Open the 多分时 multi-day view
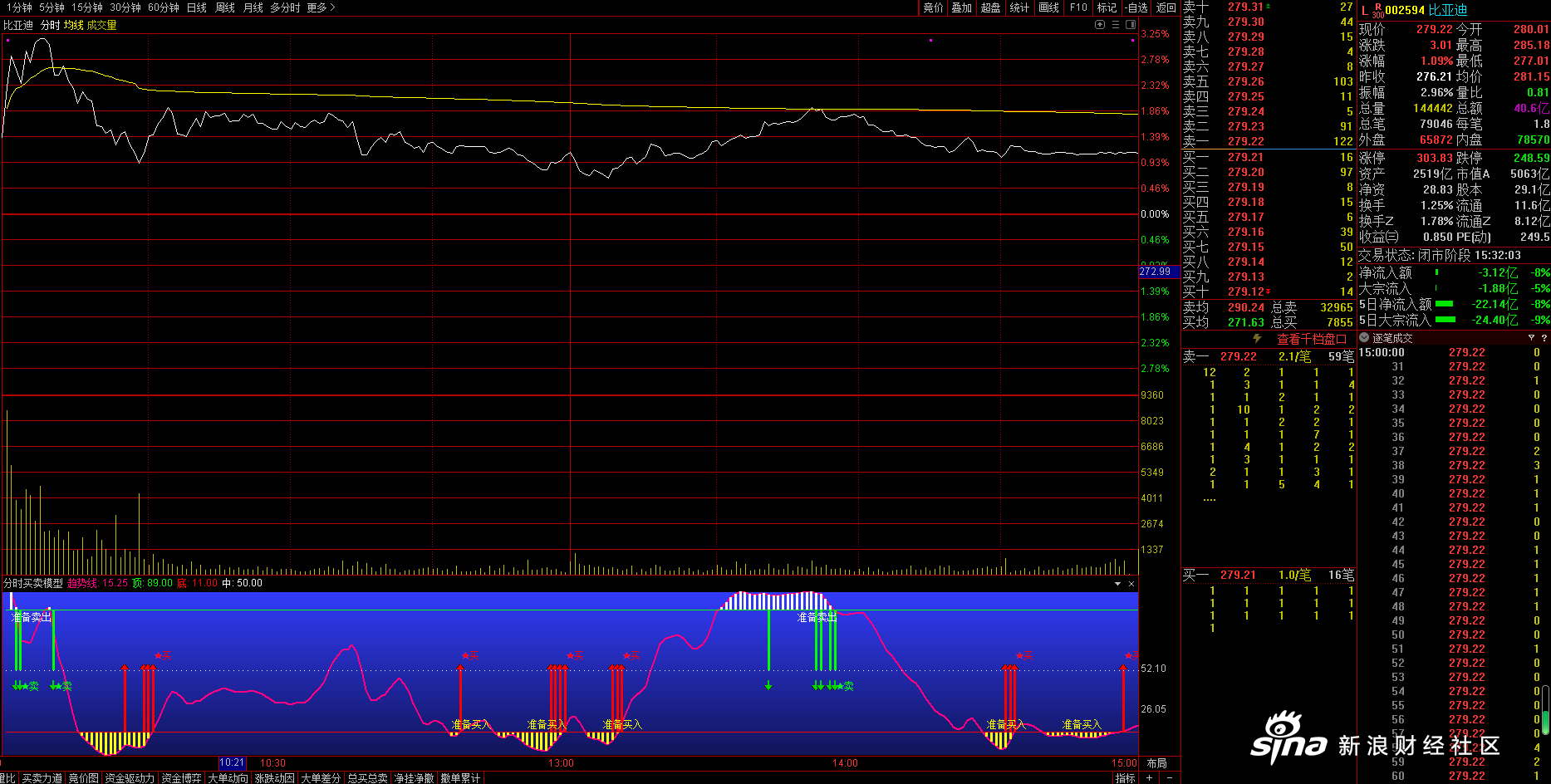1551x784 pixels. tap(285, 7)
